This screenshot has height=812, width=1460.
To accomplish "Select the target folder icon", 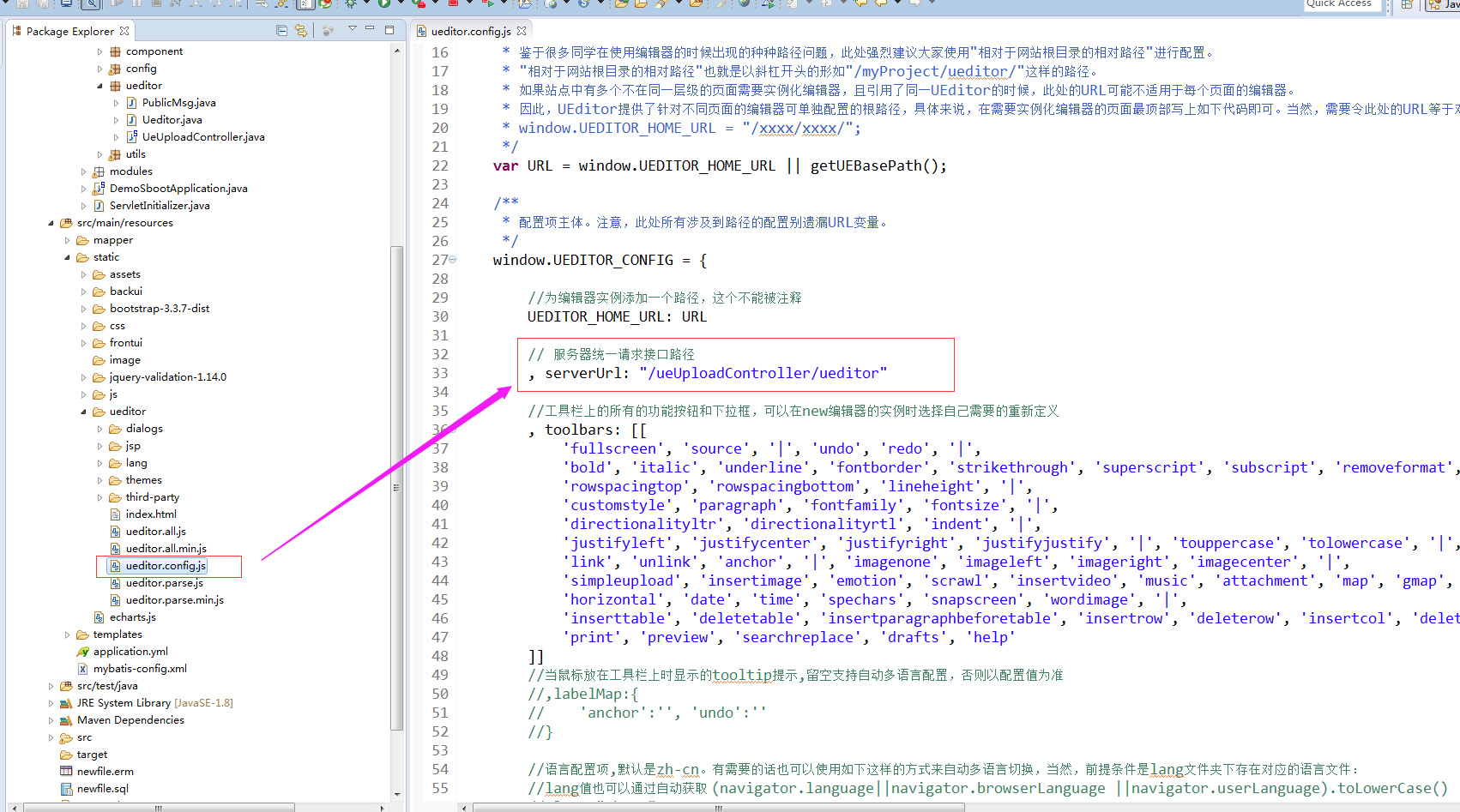I will click(66, 755).
